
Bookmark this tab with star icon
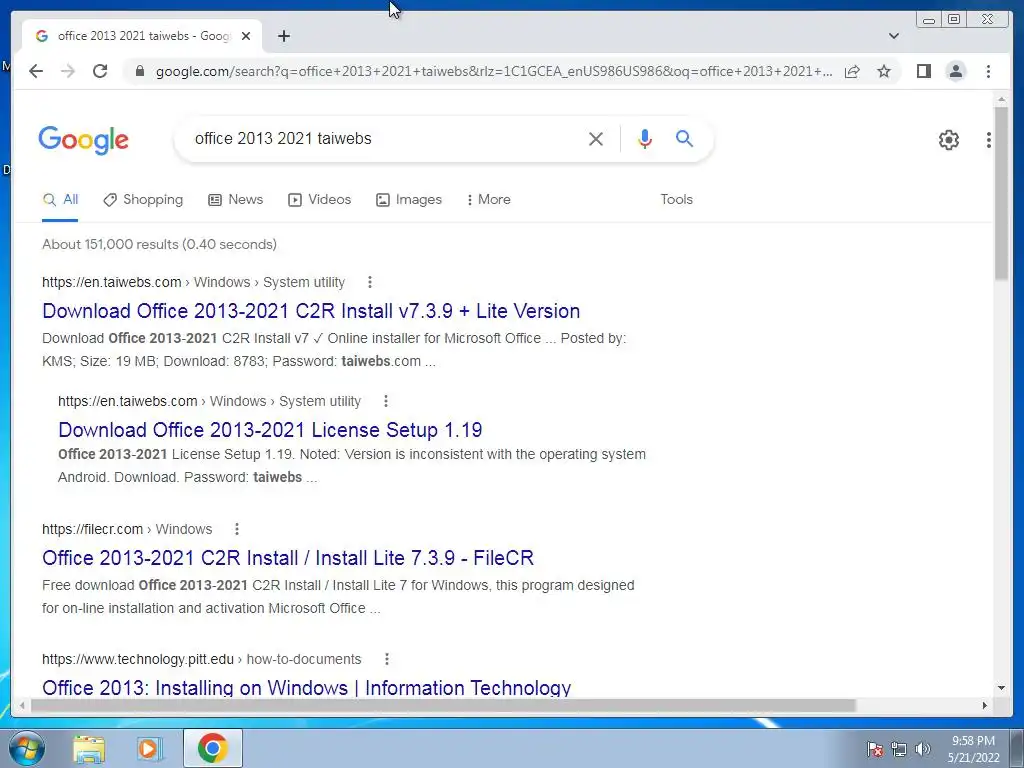(x=884, y=71)
